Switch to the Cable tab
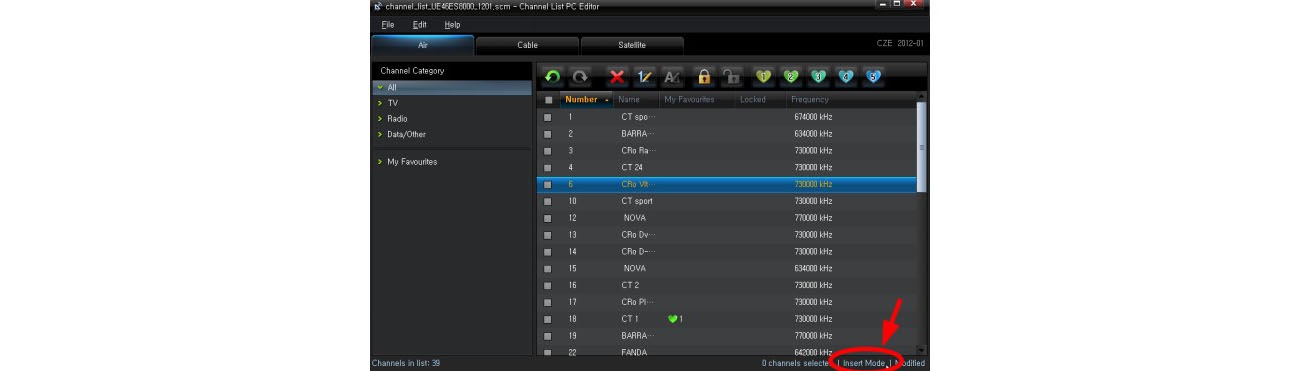This screenshot has width=1300, height=371. (527, 45)
